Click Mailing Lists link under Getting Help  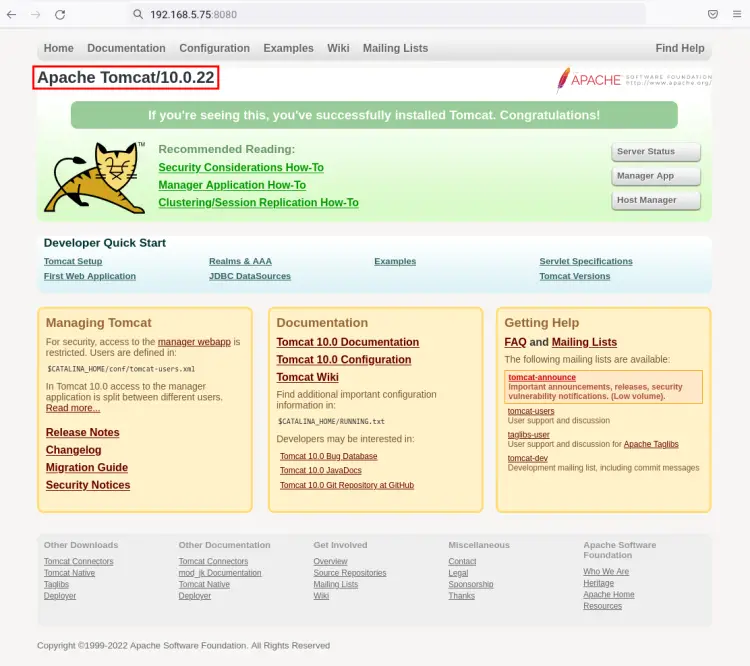click(584, 342)
